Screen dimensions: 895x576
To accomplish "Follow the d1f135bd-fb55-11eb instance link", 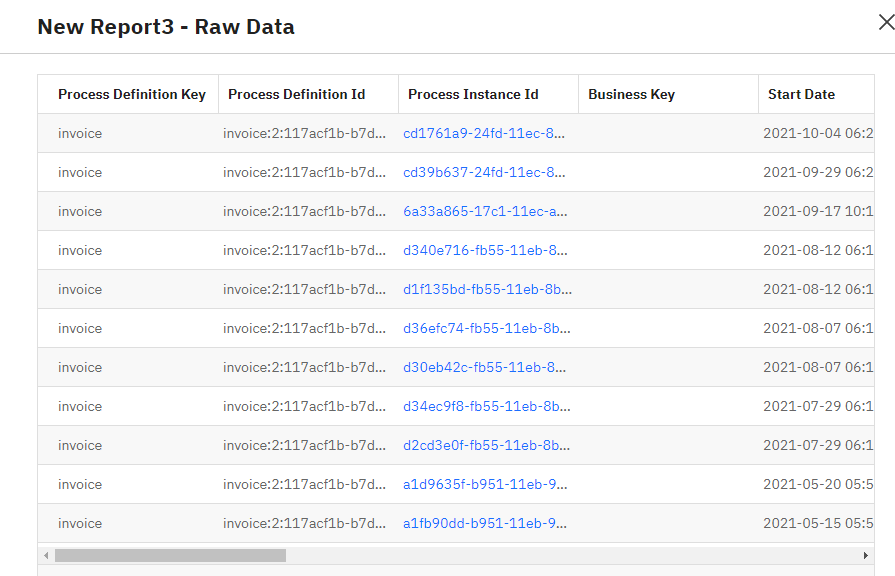I will (x=487, y=289).
